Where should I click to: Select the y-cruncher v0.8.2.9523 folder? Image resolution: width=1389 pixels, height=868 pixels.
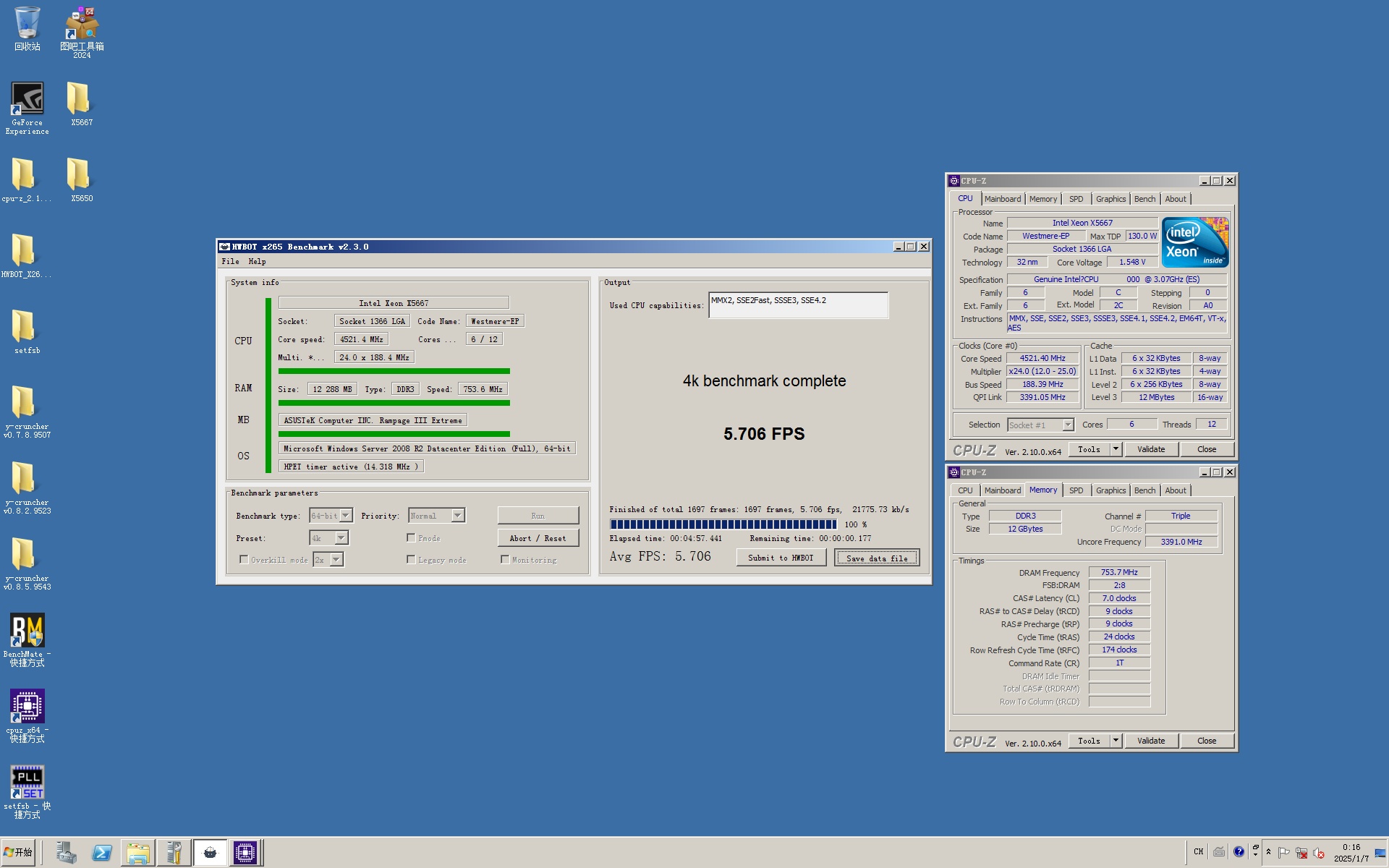(27, 488)
